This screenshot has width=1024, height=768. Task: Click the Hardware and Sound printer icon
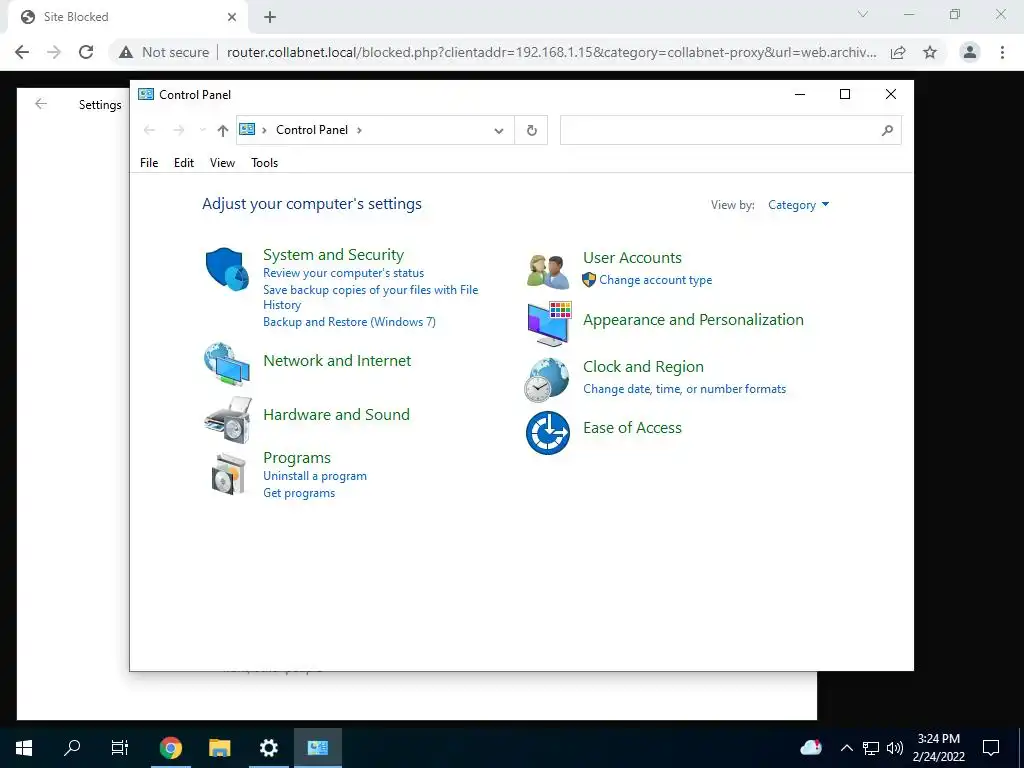(x=227, y=420)
